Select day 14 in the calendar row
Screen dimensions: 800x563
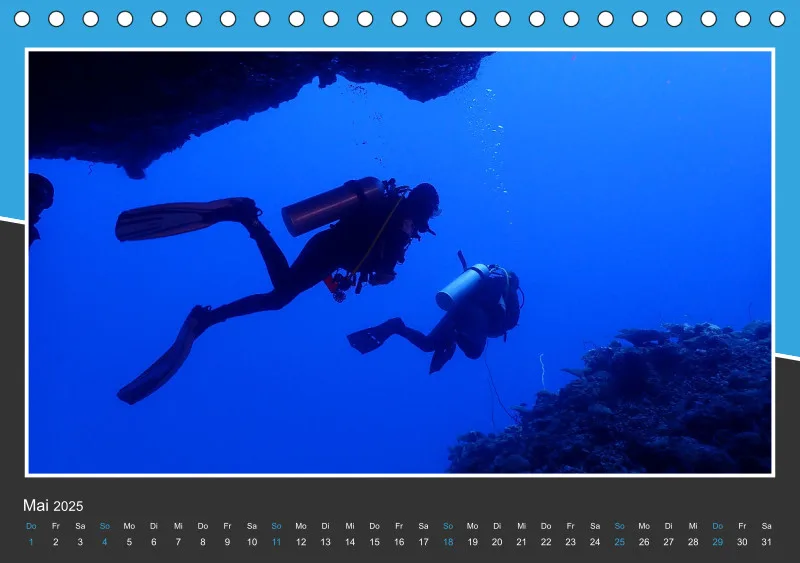350,542
